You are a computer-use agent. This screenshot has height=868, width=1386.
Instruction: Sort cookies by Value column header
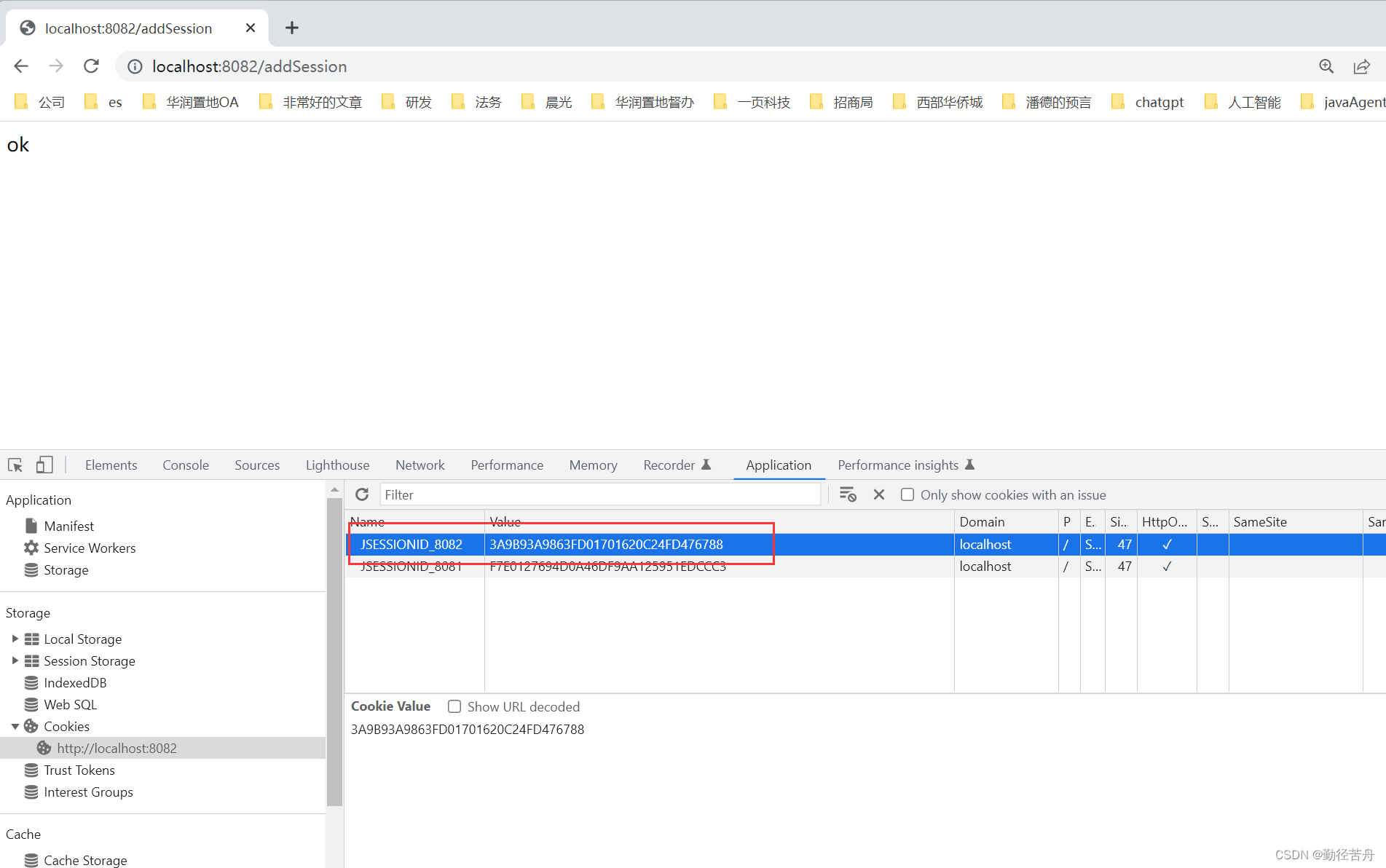coord(720,521)
